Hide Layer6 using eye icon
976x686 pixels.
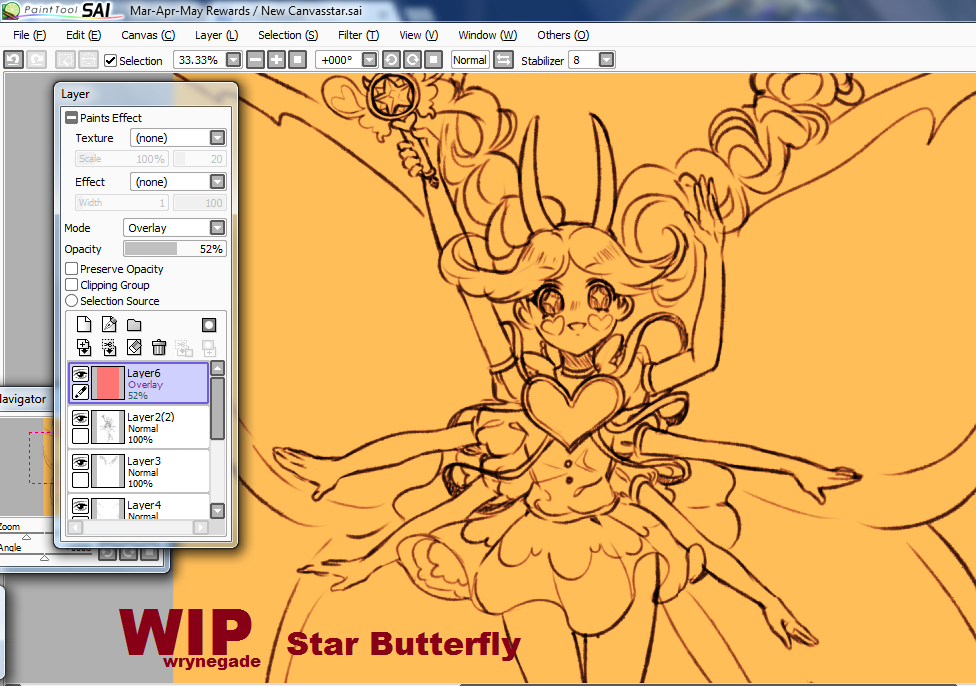(x=80, y=374)
